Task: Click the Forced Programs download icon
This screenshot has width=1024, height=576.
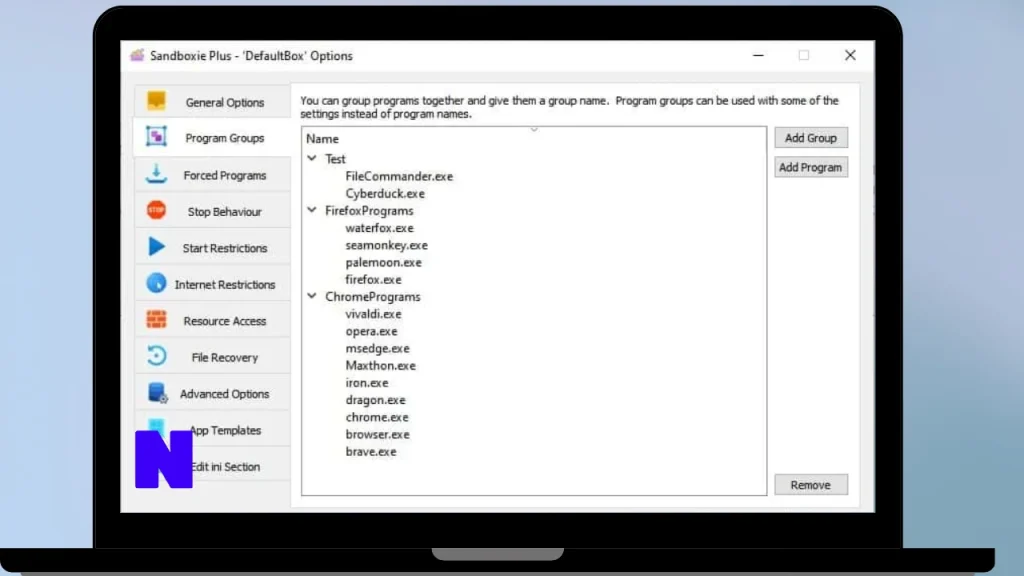Action: (156, 174)
